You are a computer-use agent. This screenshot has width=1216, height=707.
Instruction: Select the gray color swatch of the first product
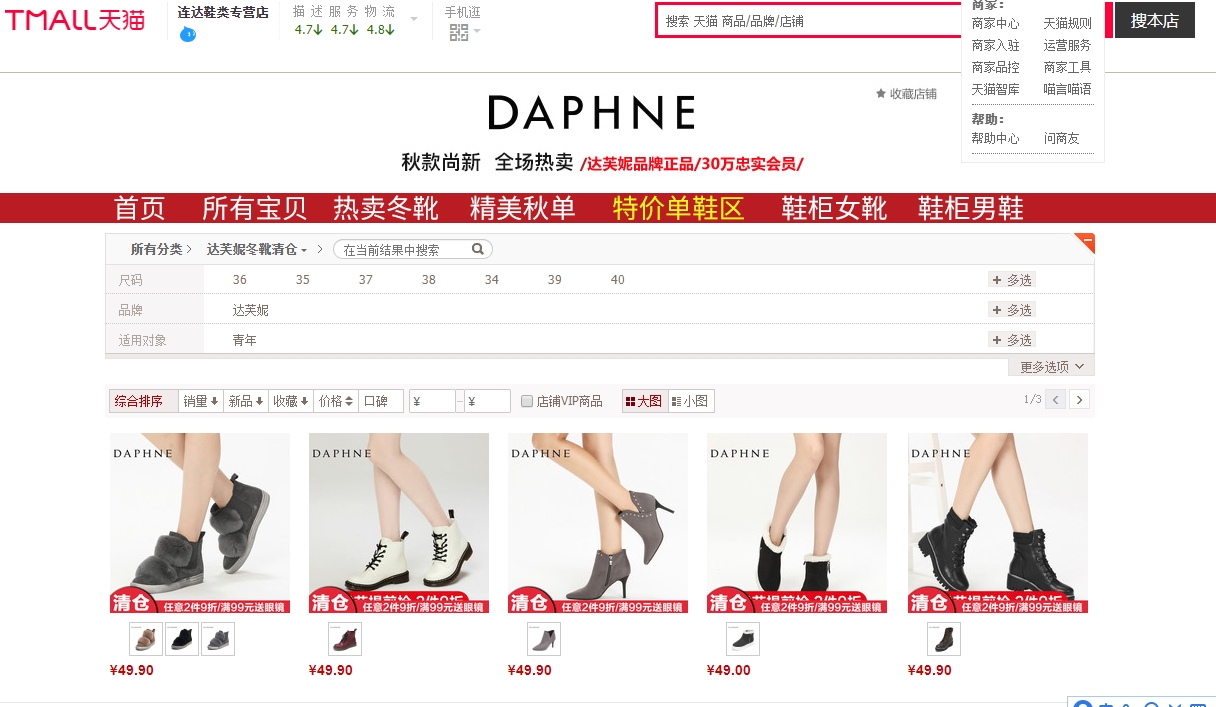(218, 639)
